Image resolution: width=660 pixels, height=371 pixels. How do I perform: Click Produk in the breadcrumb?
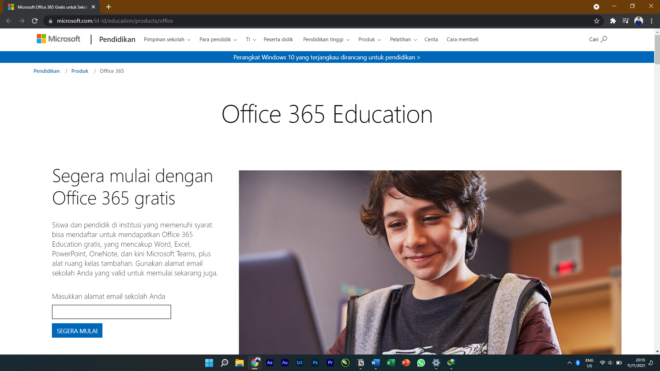coord(80,71)
